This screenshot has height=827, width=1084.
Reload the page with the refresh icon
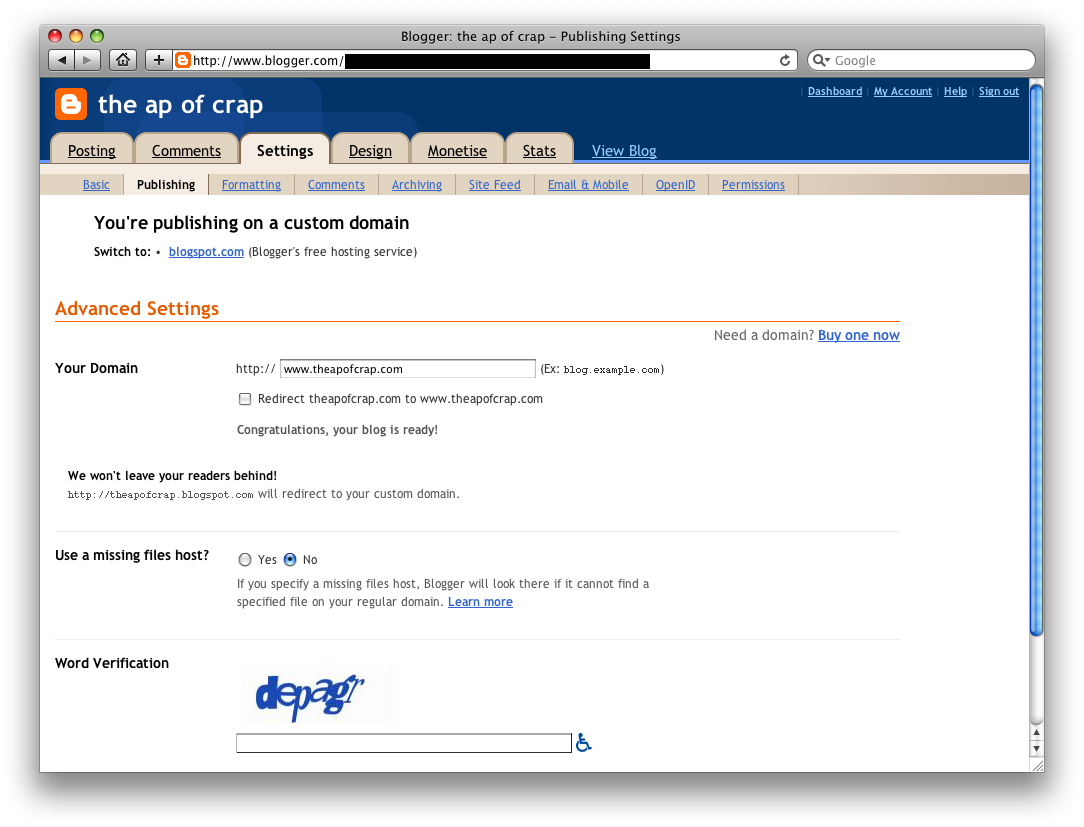pyautogui.click(x=785, y=60)
